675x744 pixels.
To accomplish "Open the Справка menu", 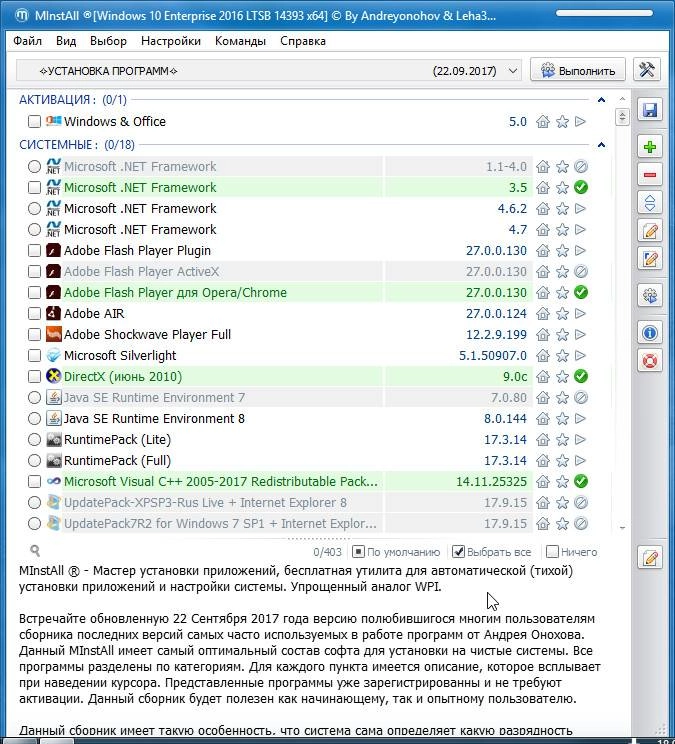I will (303, 41).
